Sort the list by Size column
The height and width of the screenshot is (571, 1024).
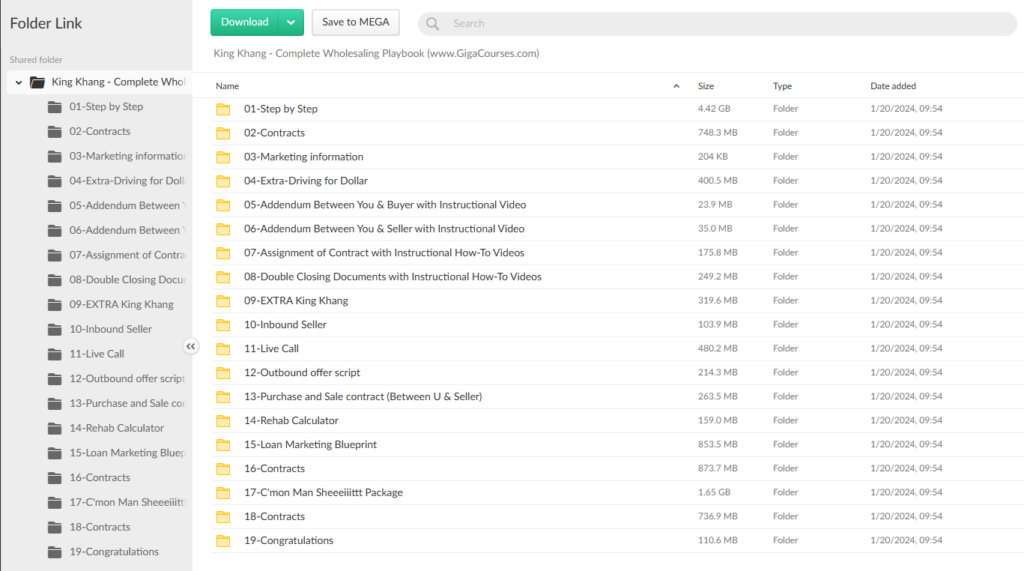pyautogui.click(x=706, y=86)
